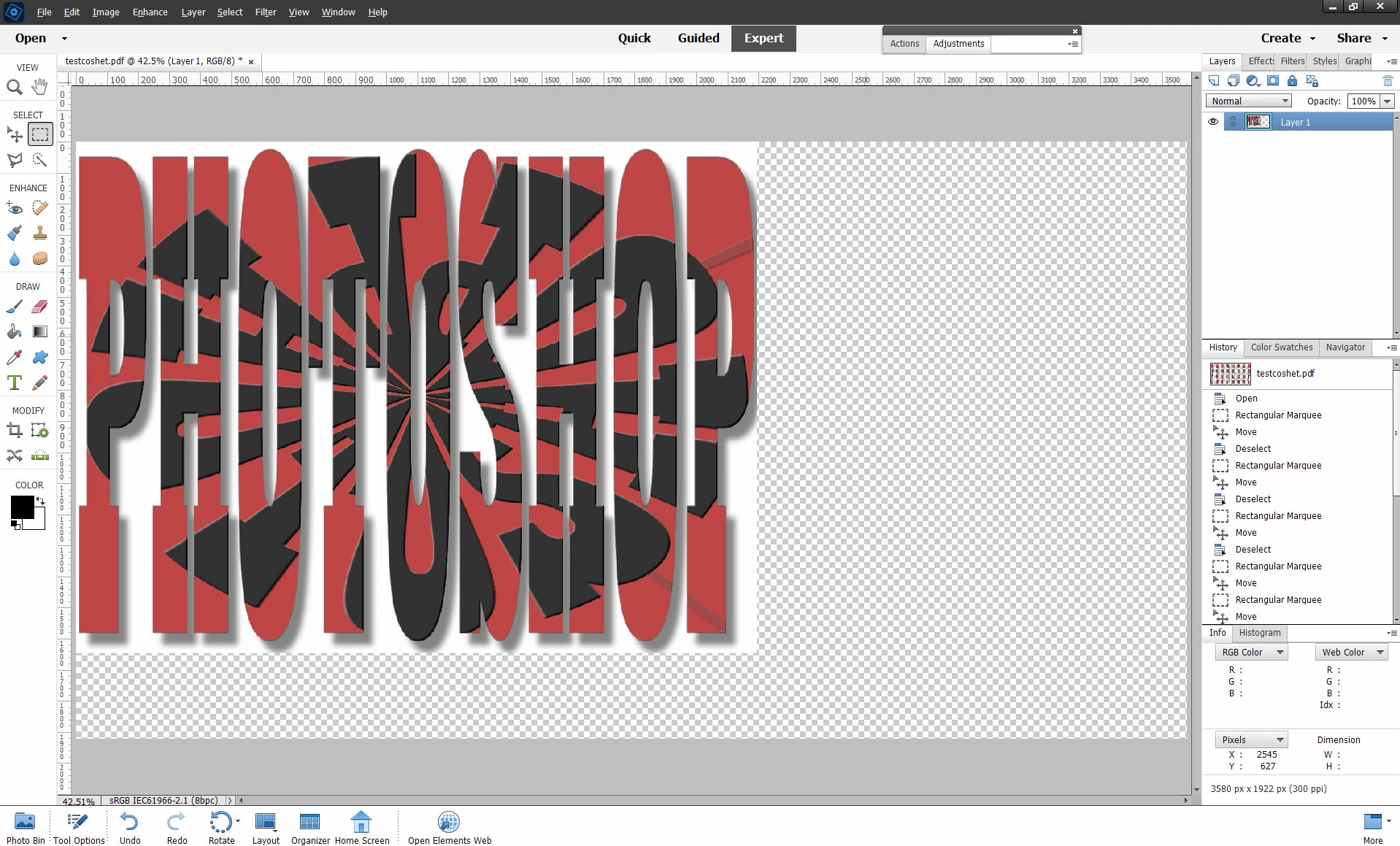Toggle link icon on Layer 1
The image size is (1400, 846).
tap(1233, 122)
